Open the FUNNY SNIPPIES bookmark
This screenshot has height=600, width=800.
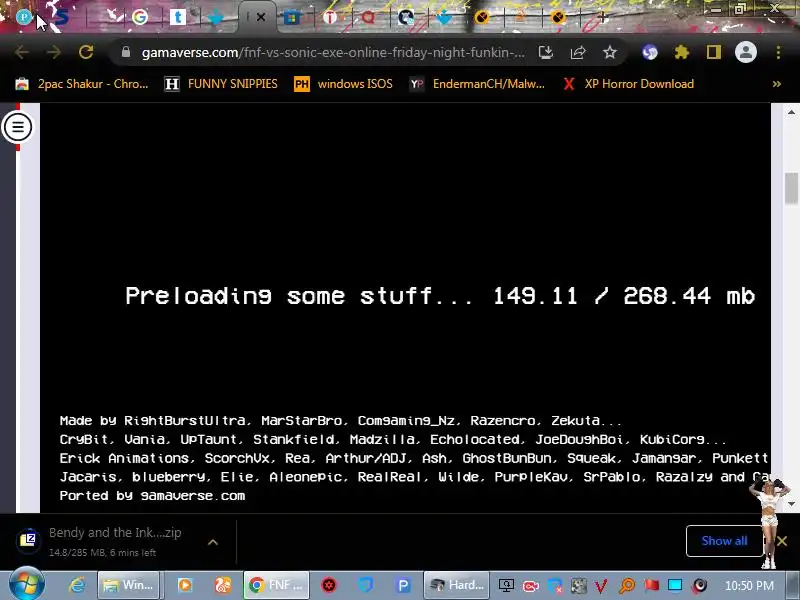tap(221, 84)
